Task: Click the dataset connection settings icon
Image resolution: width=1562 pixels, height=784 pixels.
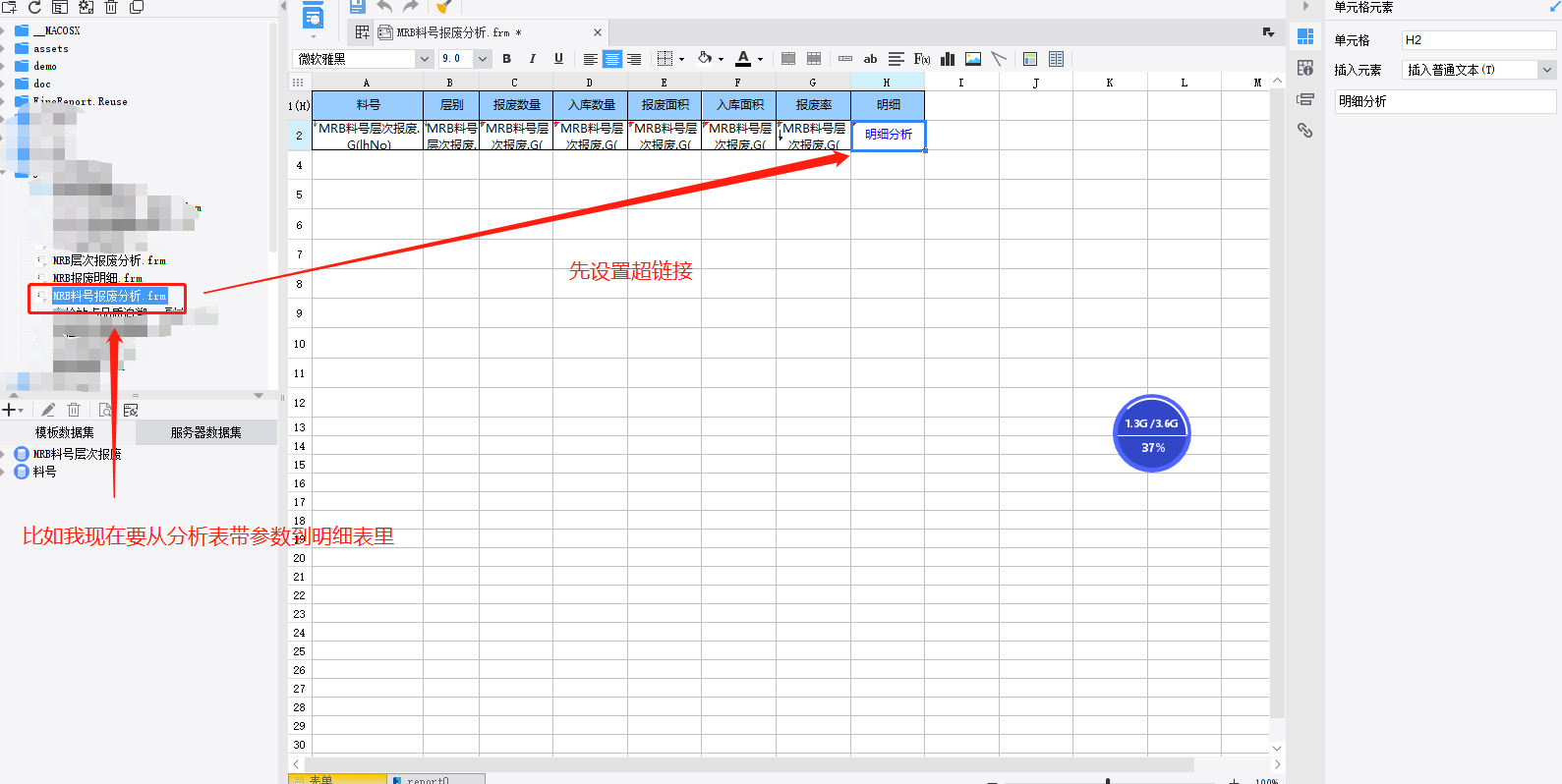Action: (x=131, y=410)
